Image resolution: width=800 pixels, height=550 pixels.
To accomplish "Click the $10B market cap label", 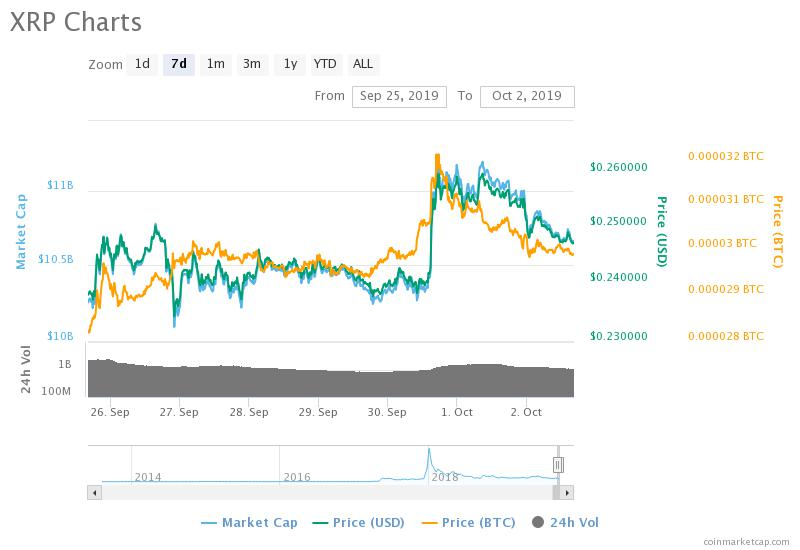I will pos(60,336).
